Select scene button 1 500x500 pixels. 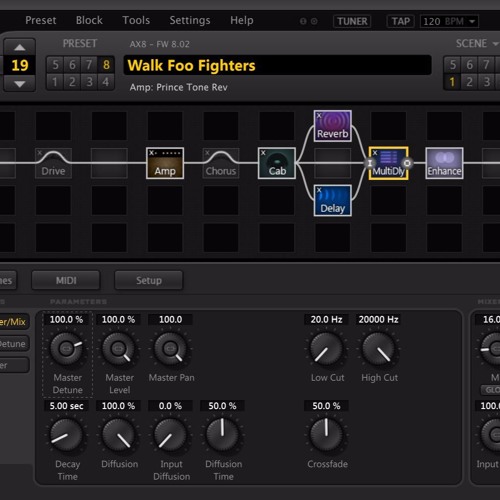point(452,82)
